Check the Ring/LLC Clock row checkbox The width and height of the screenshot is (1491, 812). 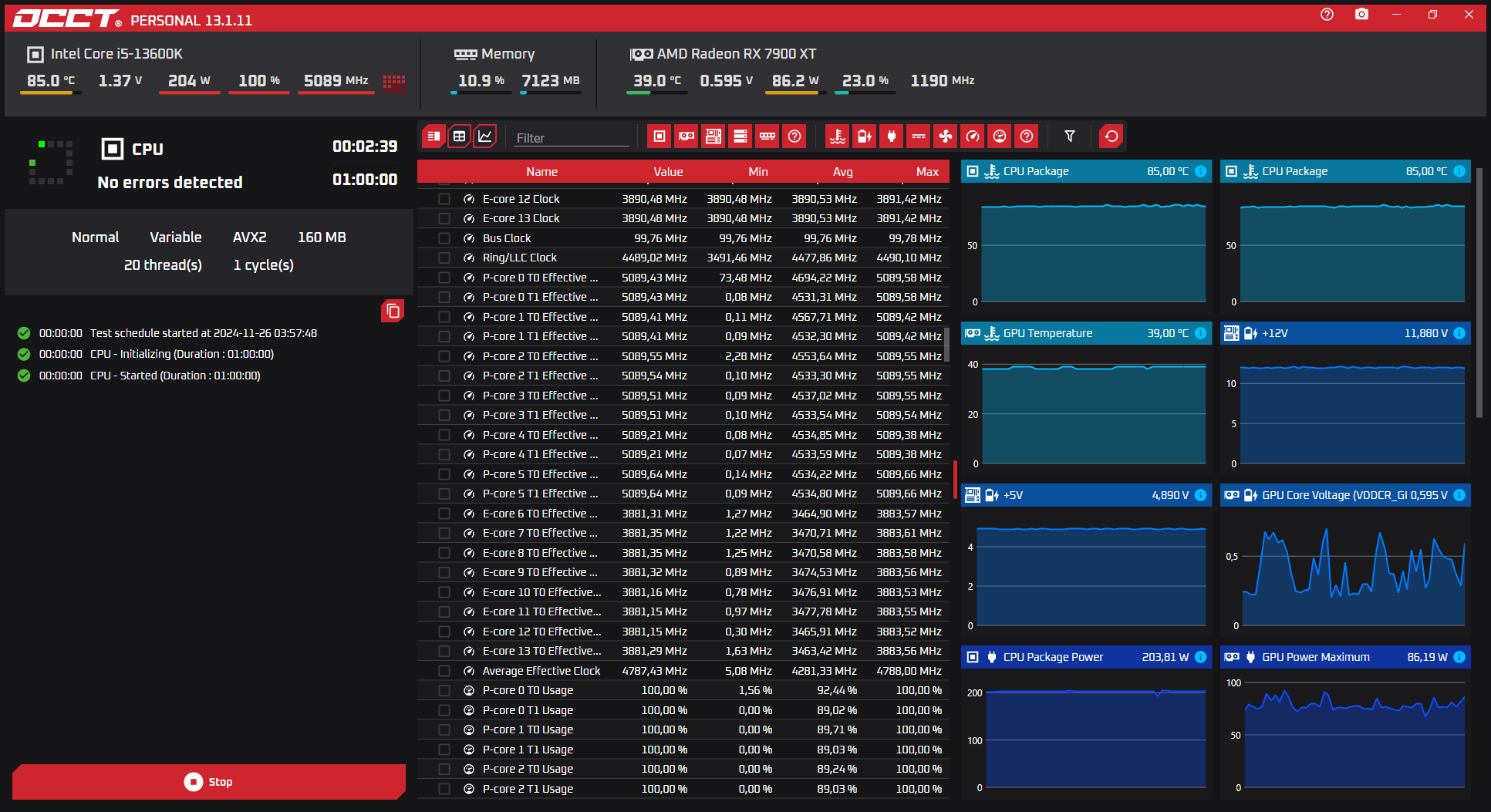[x=444, y=258]
